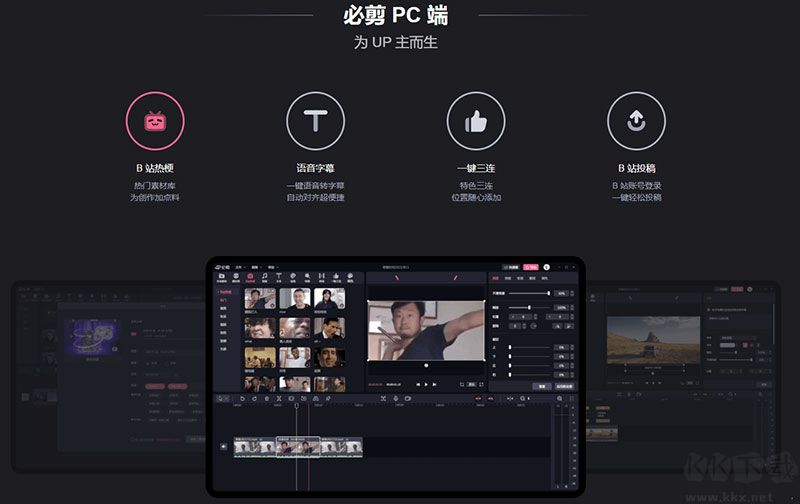Adjust the scale slider handle below opacity

(x=530, y=308)
